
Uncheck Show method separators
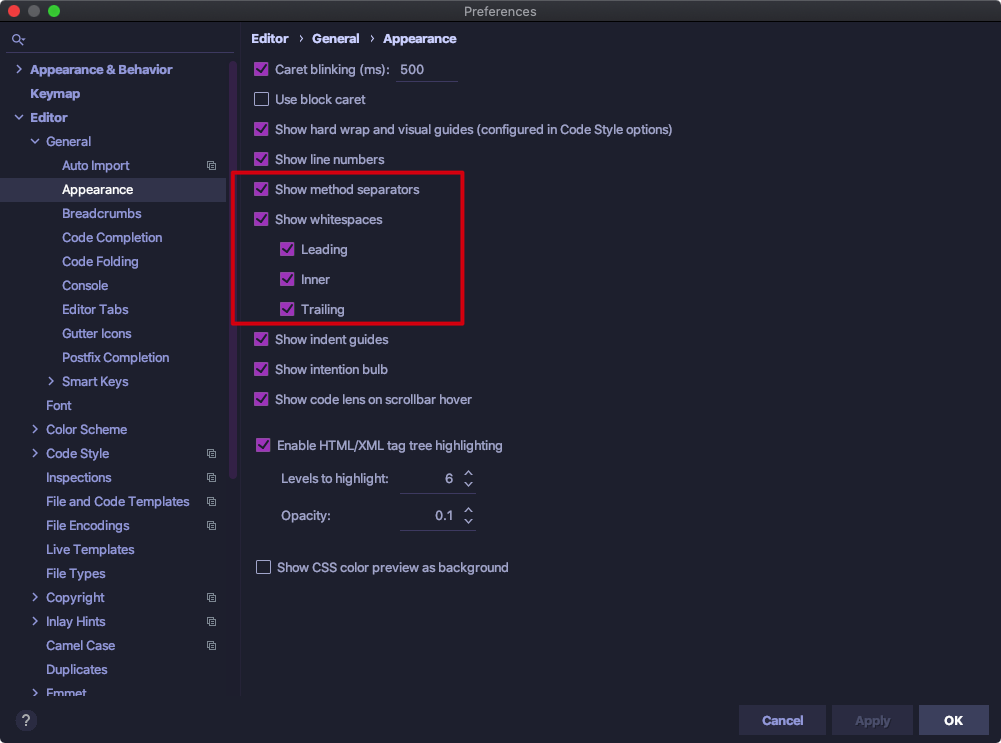pyautogui.click(x=262, y=190)
